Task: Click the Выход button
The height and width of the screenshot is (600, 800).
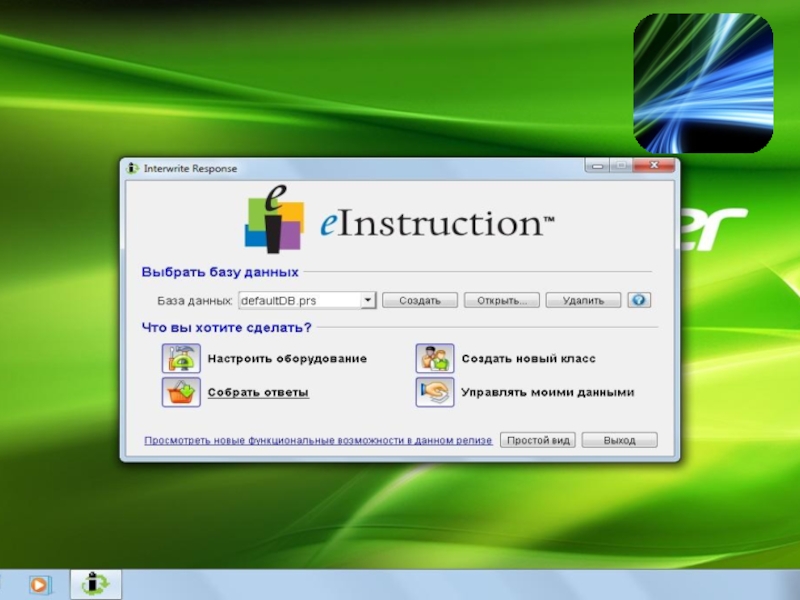Action: point(619,440)
